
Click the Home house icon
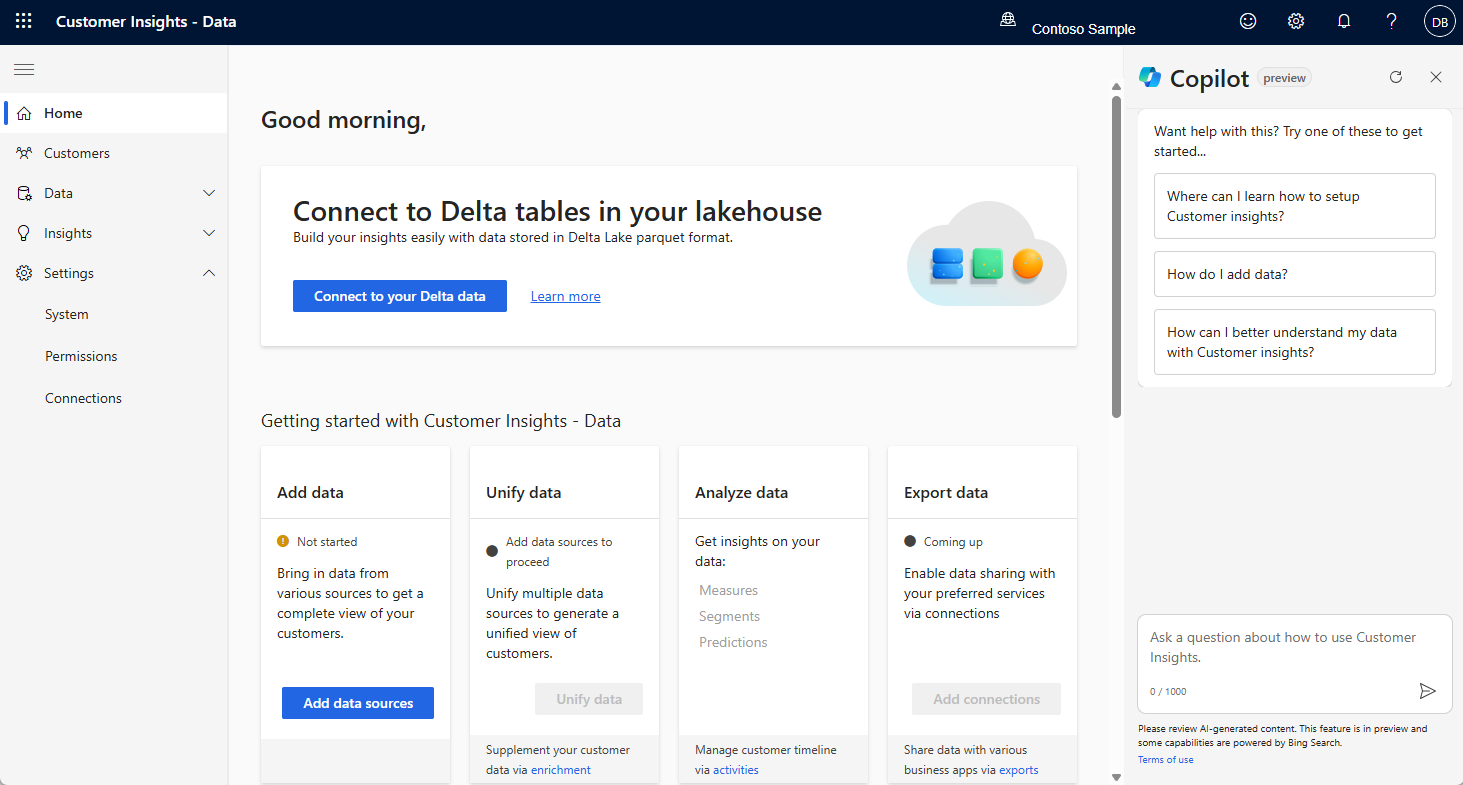pyautogui.click(x=24, y=113)
